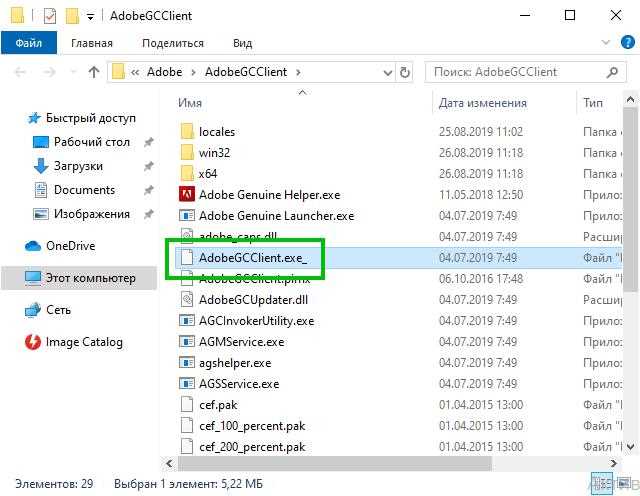Sort by Дата изменения column header

click(x=482, y=103)
